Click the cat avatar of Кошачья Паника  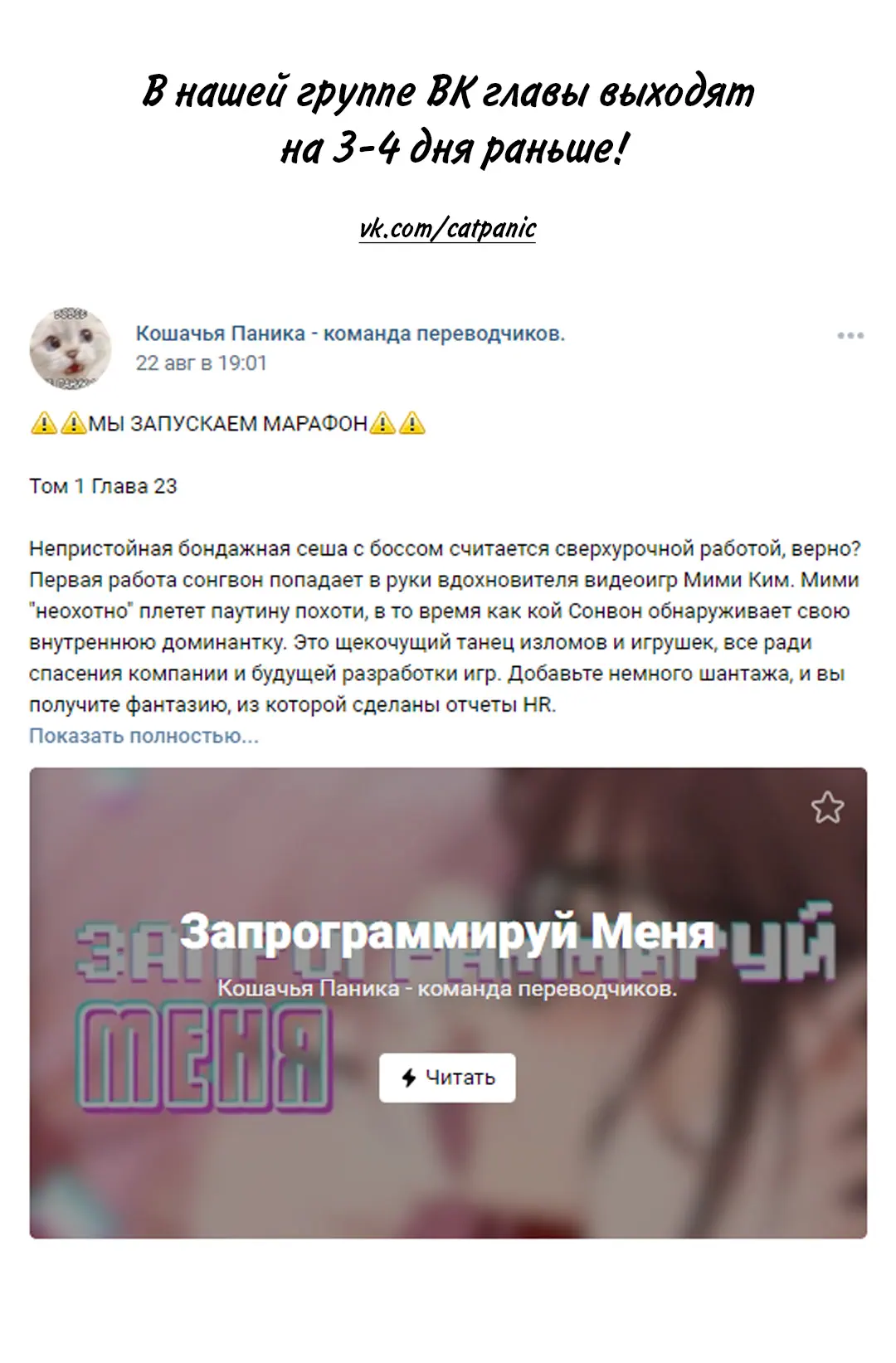[71, 348]
